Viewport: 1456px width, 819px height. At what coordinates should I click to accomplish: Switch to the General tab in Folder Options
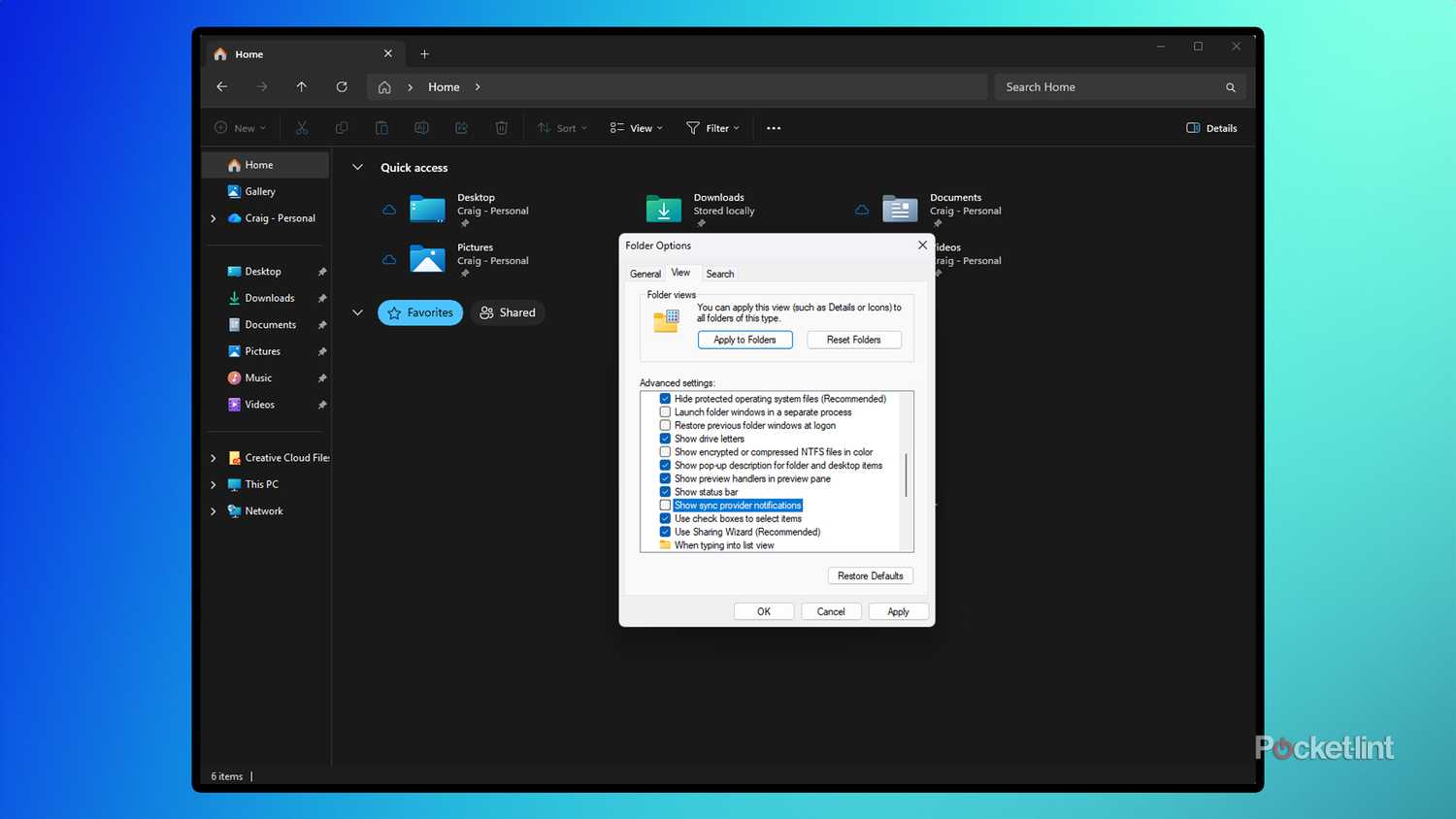point(645,274)
